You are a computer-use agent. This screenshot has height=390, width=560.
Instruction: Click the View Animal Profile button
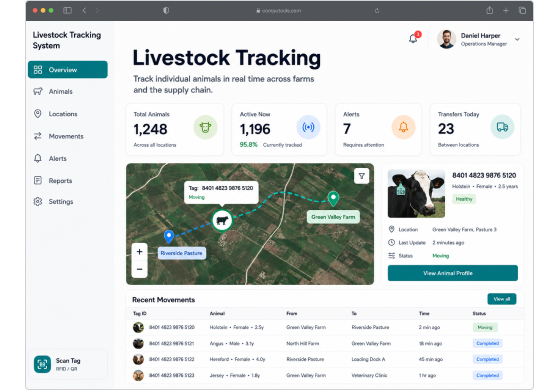tap(452, 273)
